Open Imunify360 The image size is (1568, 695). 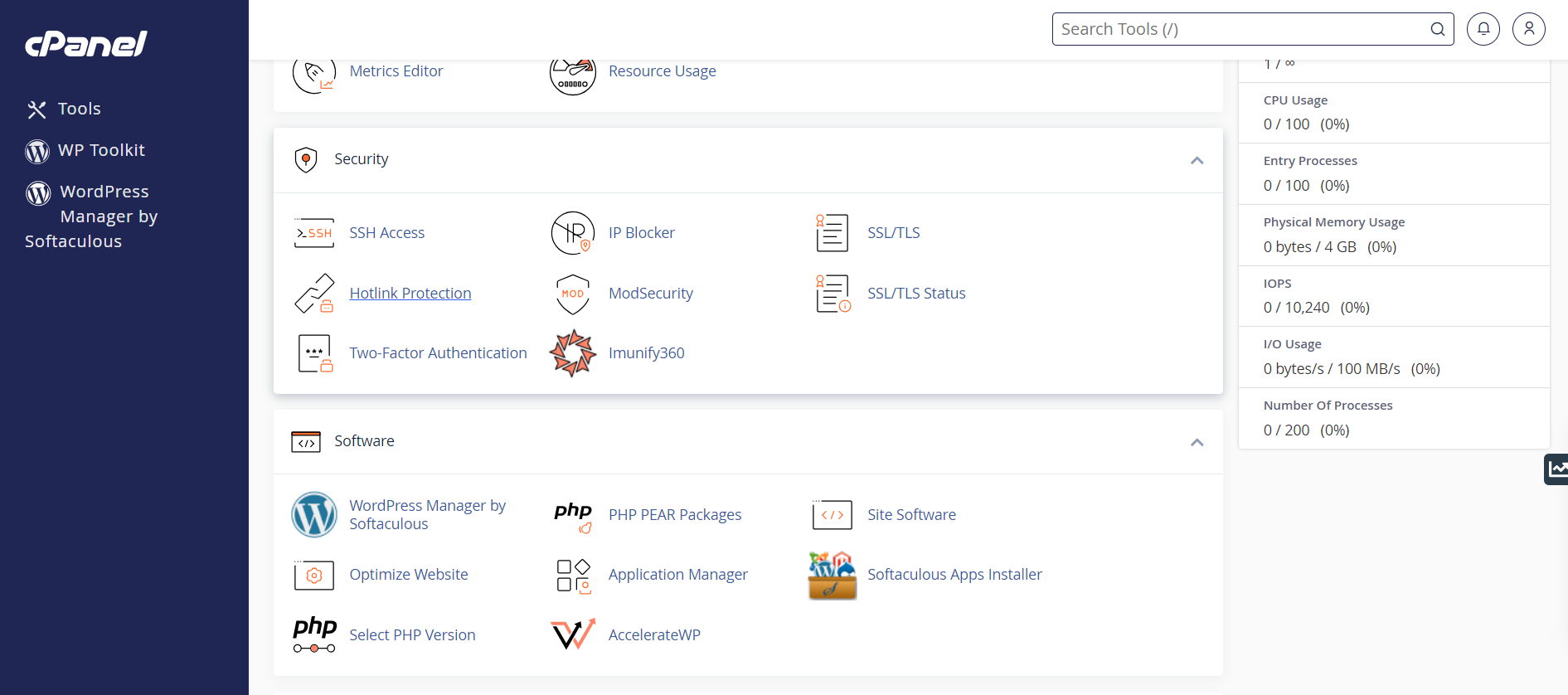[x=647, y=353]
